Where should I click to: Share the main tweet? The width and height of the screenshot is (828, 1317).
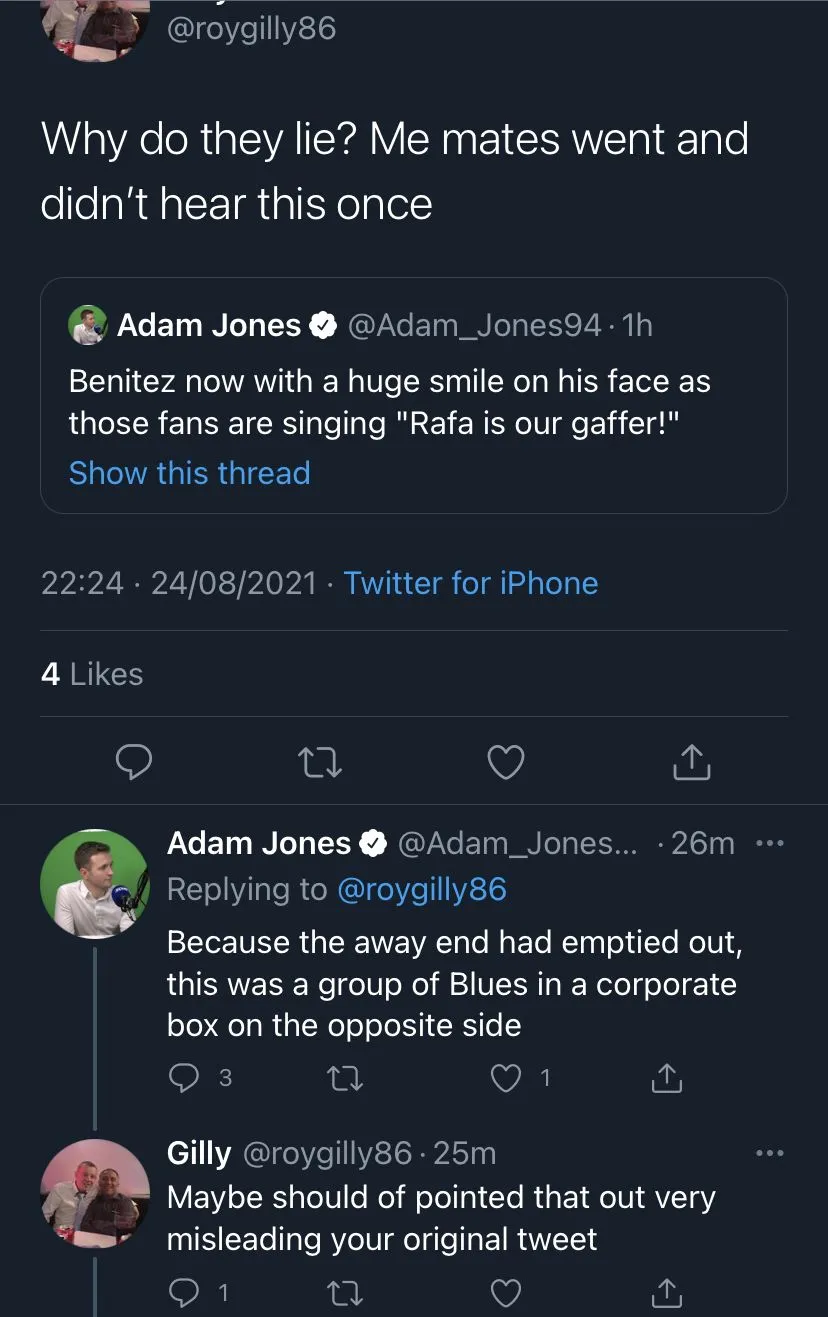691,762
